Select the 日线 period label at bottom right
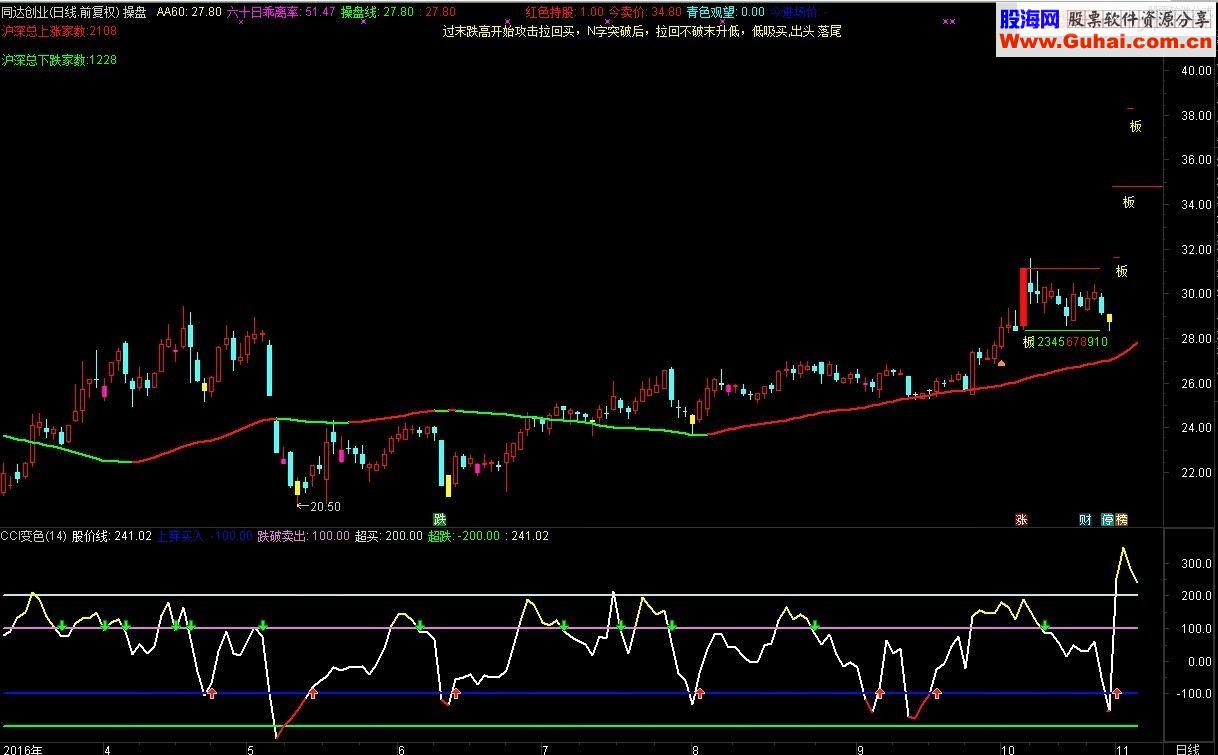This screenshot has width=1218, height=755. coord(1187,748)
